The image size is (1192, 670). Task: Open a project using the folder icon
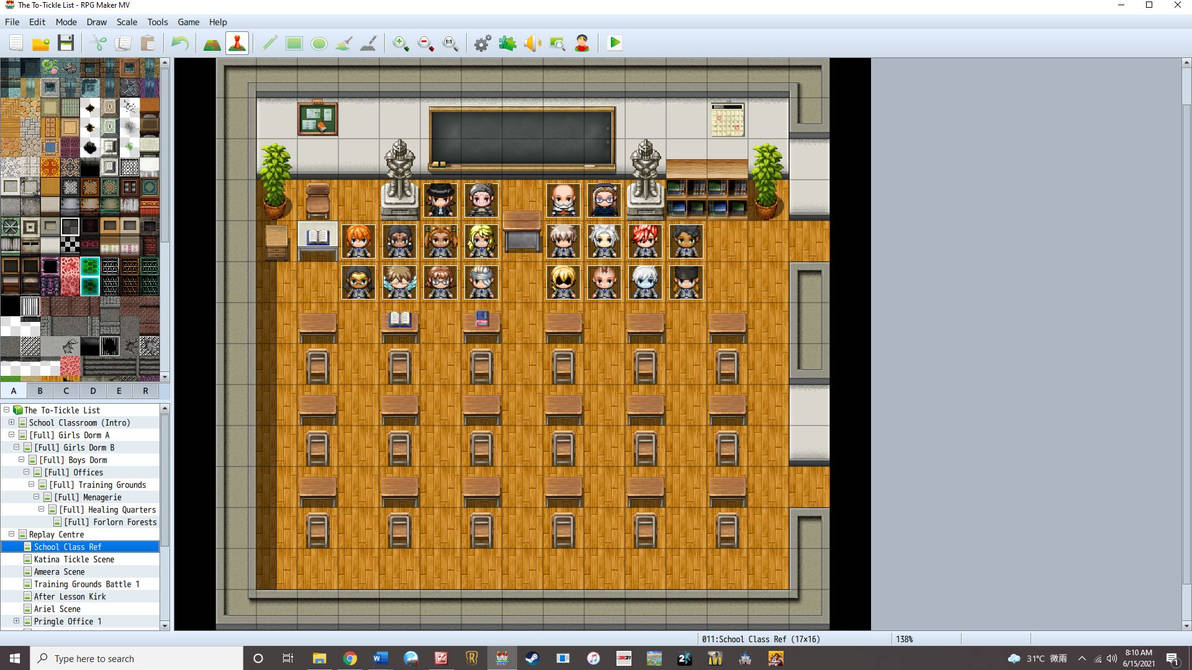coord(40,43)
